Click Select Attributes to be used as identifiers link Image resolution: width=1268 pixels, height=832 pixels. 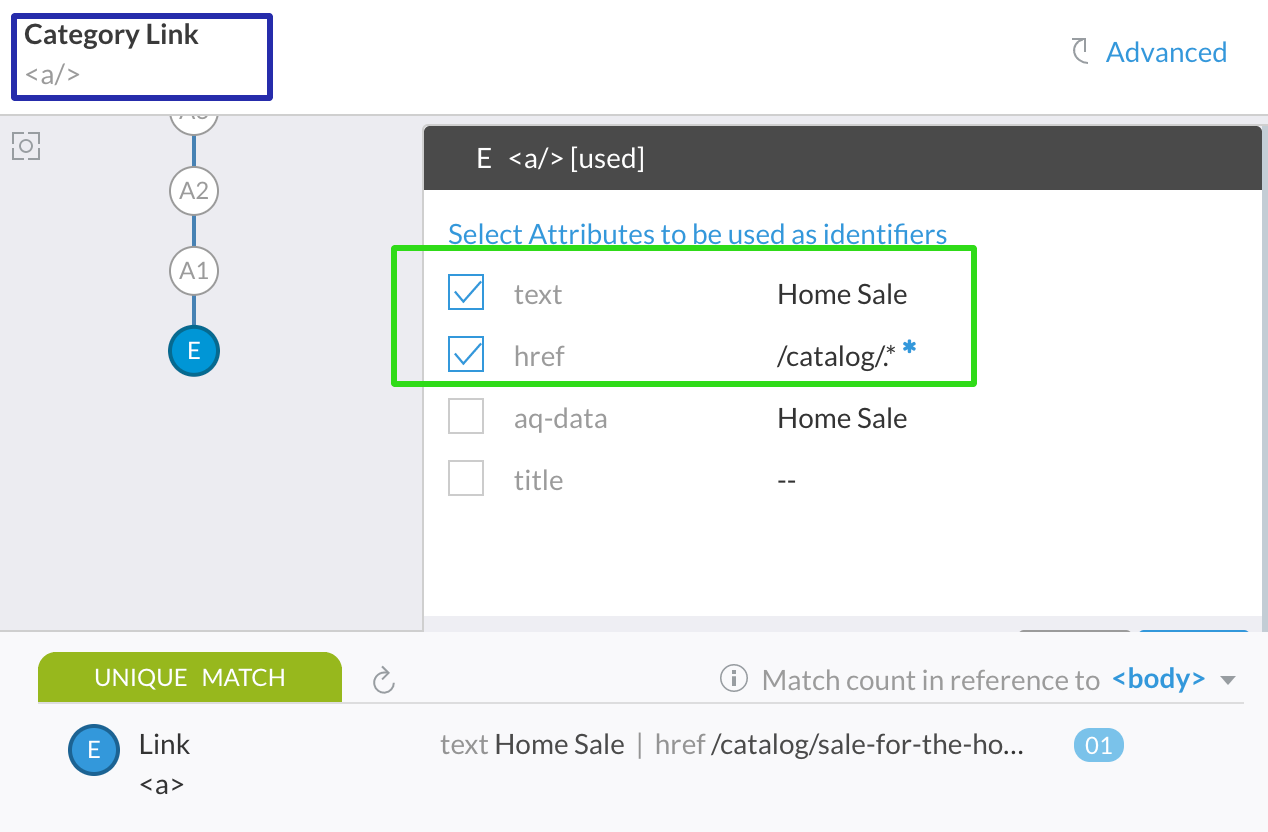tap(697, 234)
